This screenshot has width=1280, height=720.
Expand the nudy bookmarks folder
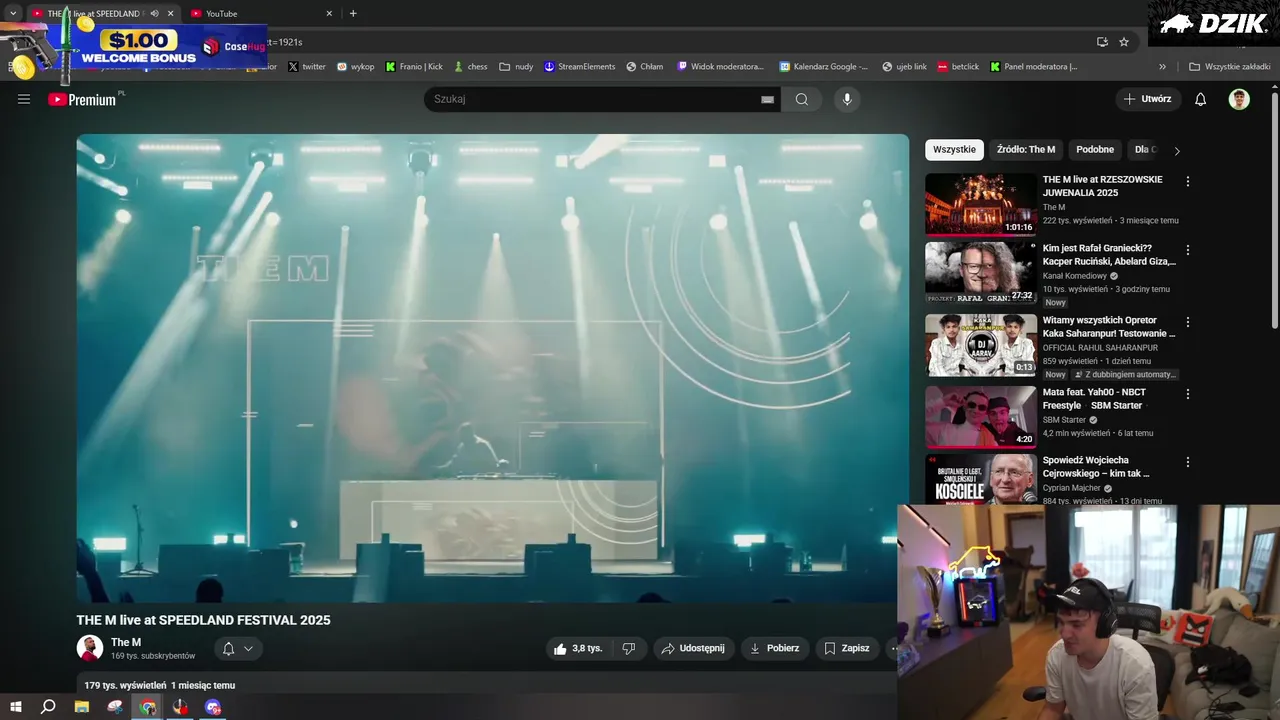516,67
